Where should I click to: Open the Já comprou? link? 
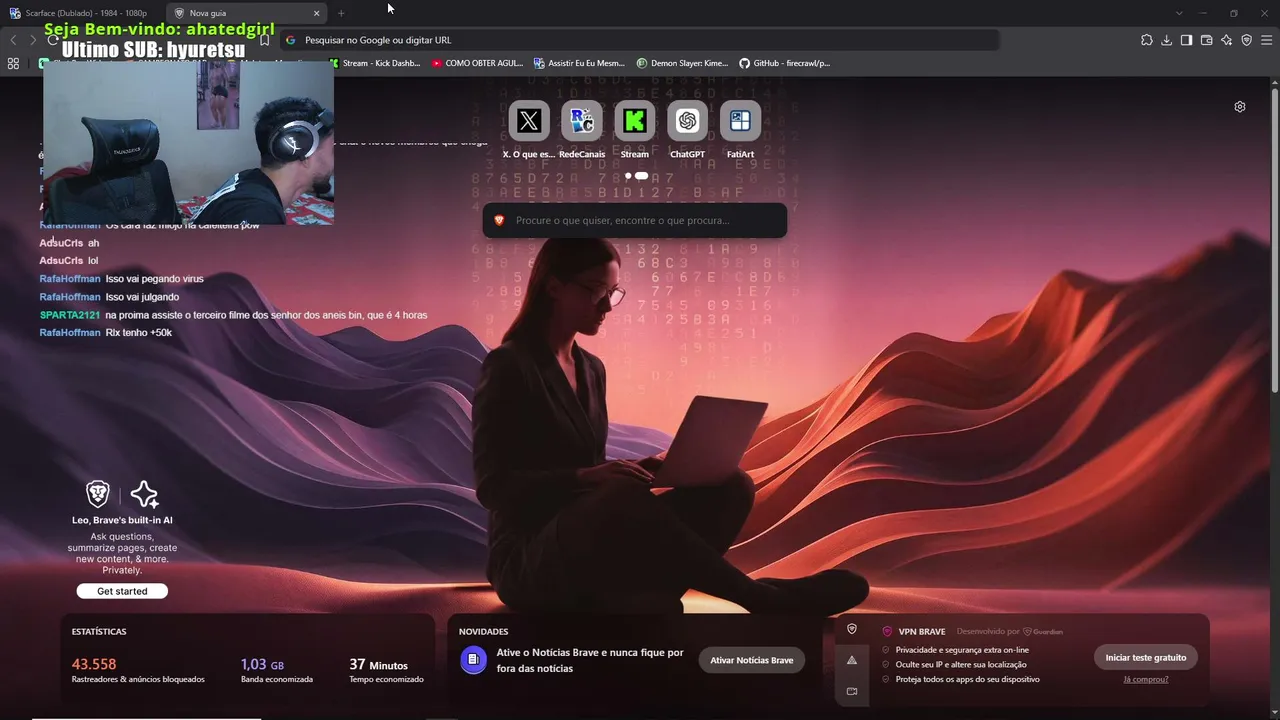pyautogui.click(x=1146, y=680)
